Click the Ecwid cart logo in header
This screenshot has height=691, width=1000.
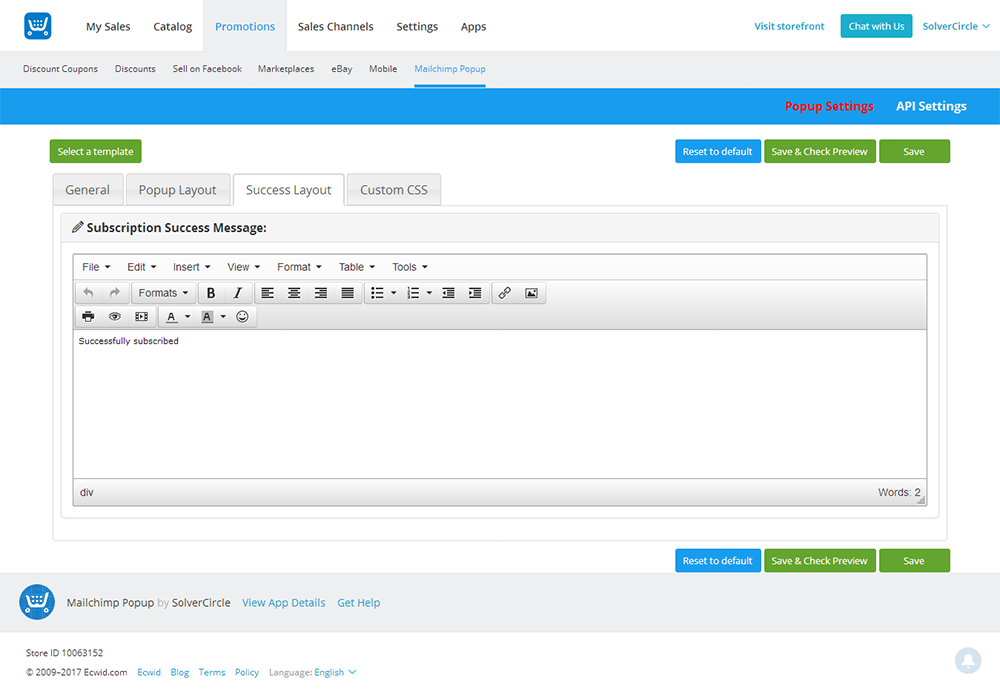tap(38, 26)
